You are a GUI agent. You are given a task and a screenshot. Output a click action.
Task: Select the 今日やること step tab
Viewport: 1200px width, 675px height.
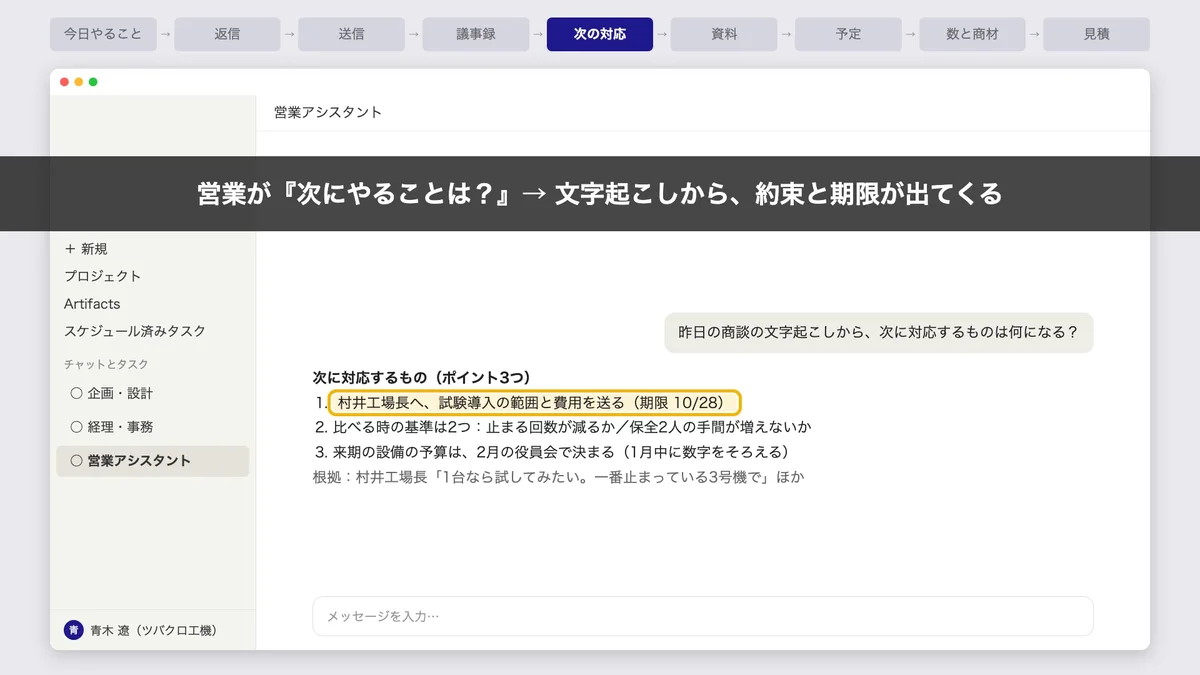tap(103, 34)
